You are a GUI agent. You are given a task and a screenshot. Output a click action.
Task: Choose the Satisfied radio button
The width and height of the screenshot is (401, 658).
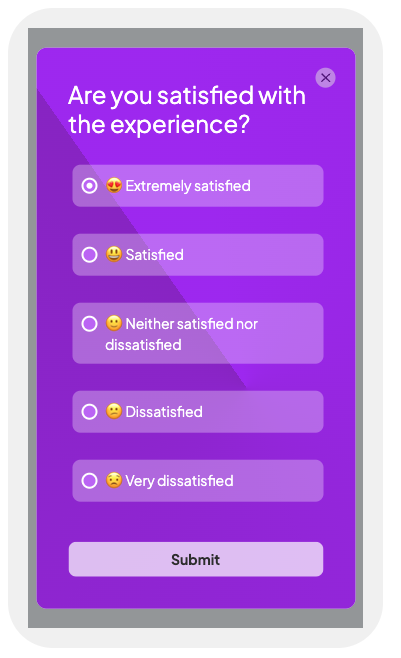89,254
